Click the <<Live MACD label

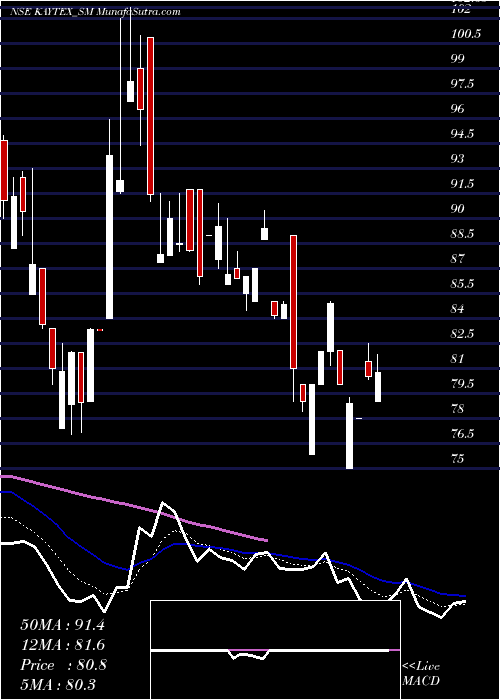tap(421, 674)
